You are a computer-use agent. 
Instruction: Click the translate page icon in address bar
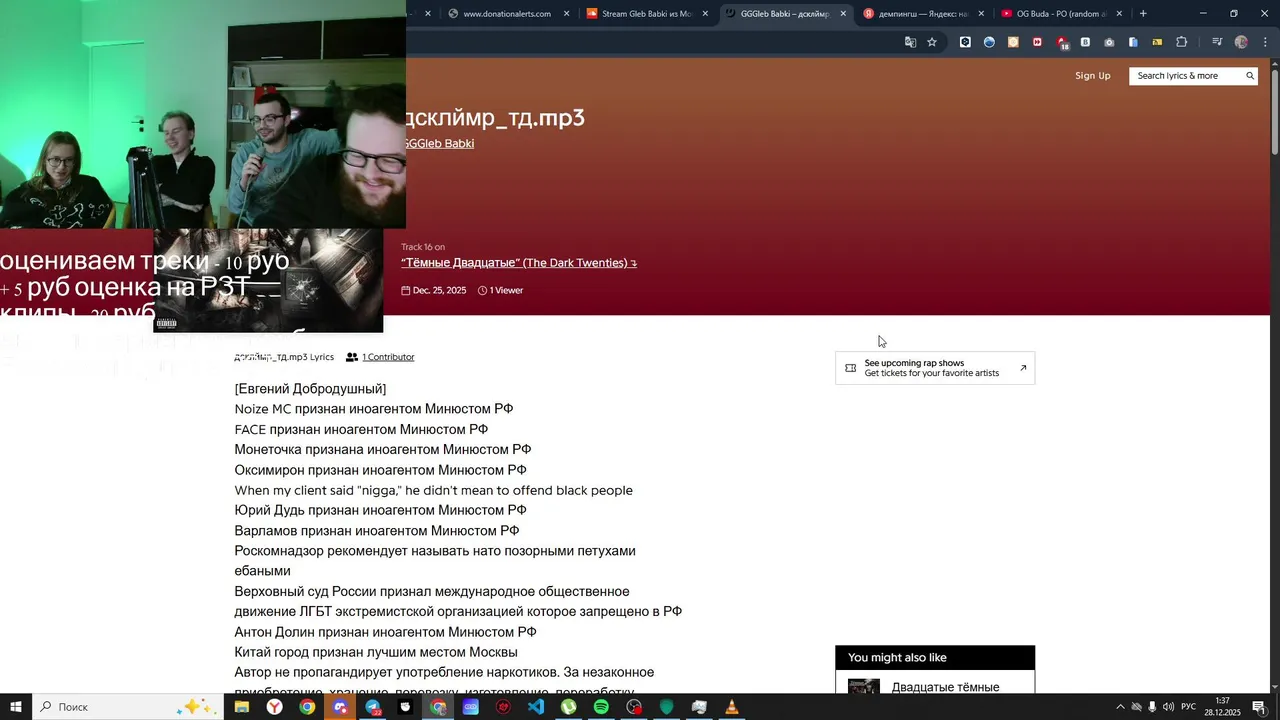click(910, 42)
